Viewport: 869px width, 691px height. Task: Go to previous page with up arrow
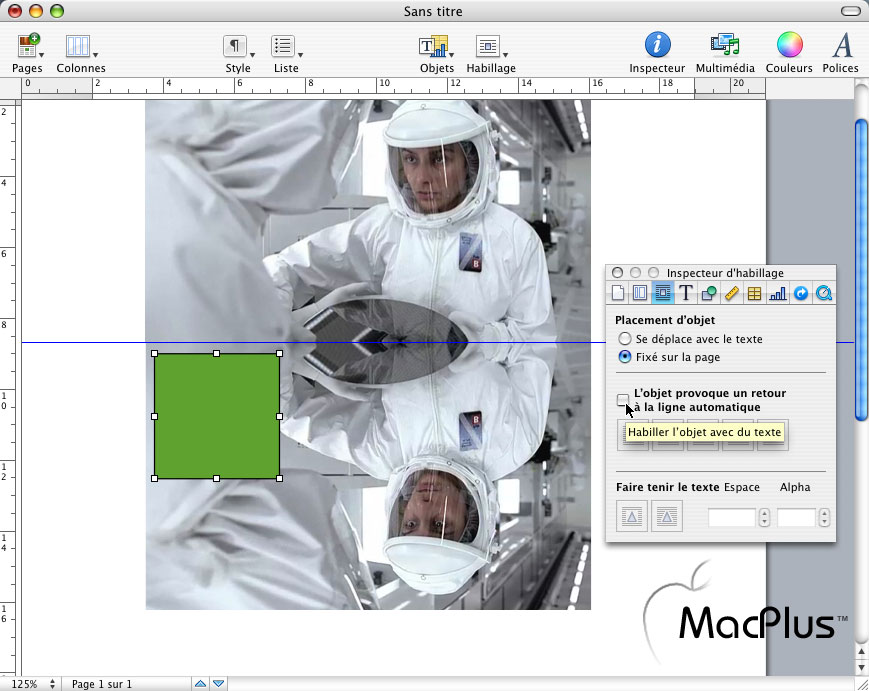point(201,684)
